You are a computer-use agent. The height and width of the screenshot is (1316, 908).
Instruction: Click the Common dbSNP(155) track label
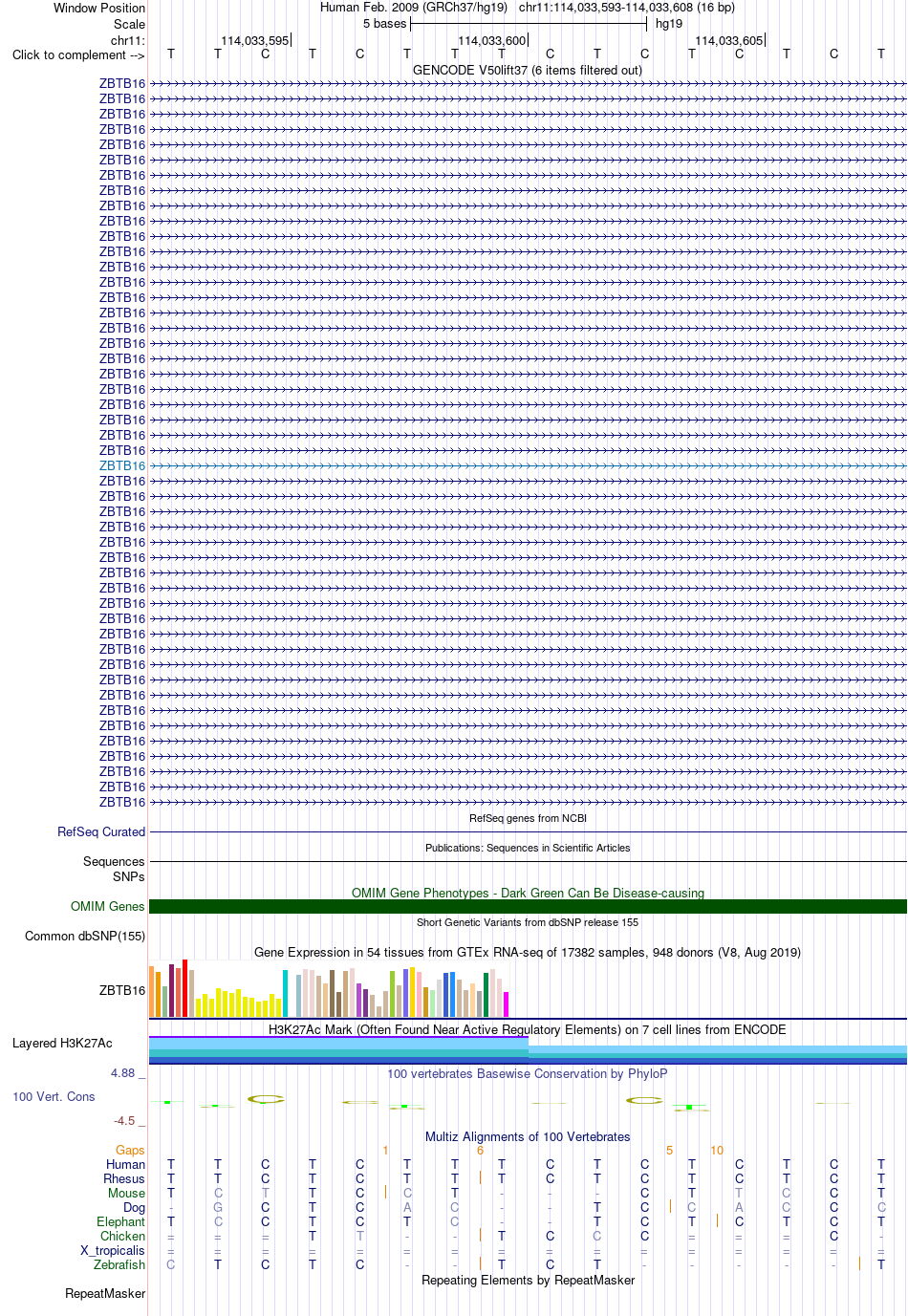pos(85,936)
